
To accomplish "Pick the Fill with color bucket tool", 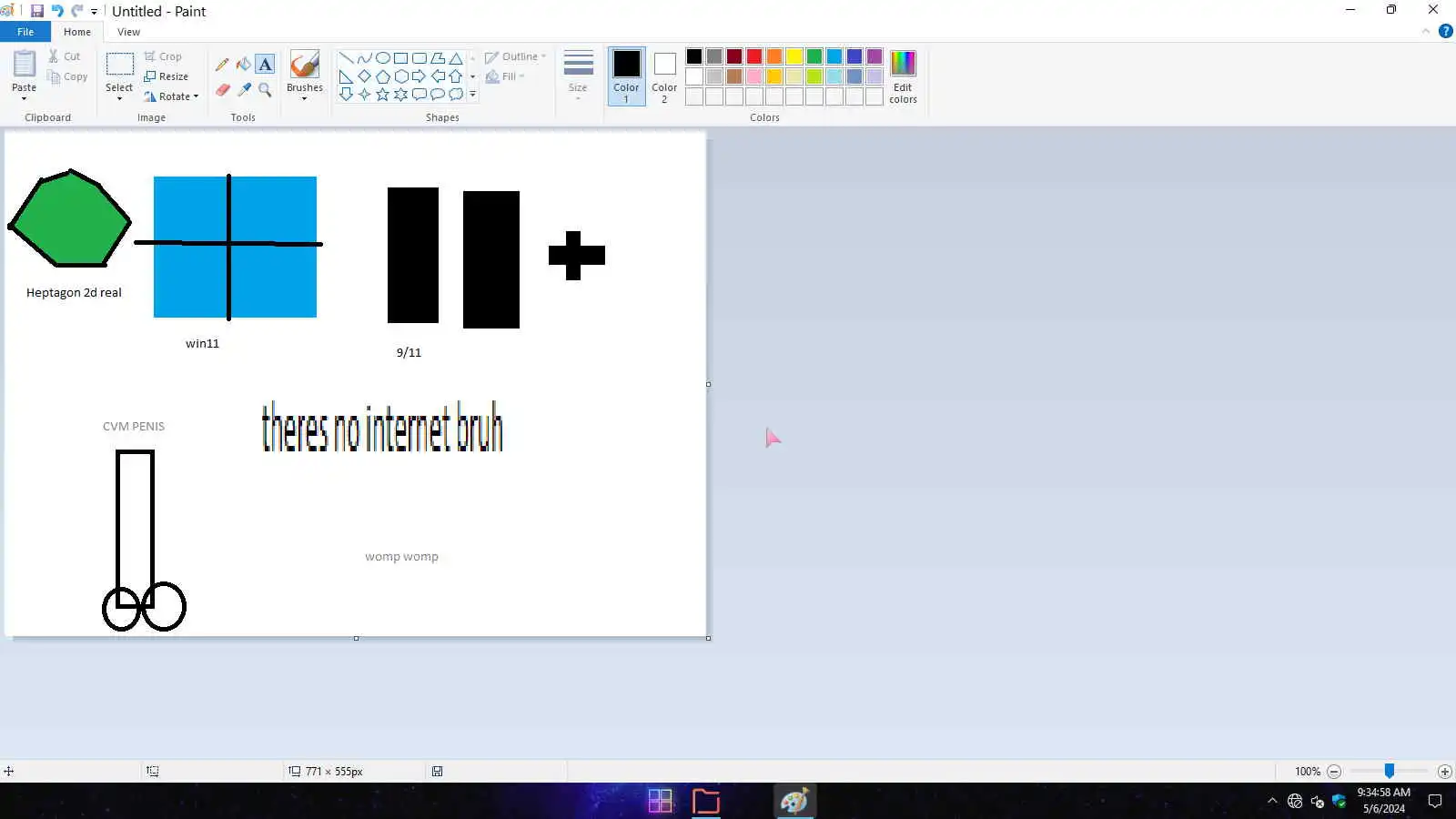I will pos(244,65).
